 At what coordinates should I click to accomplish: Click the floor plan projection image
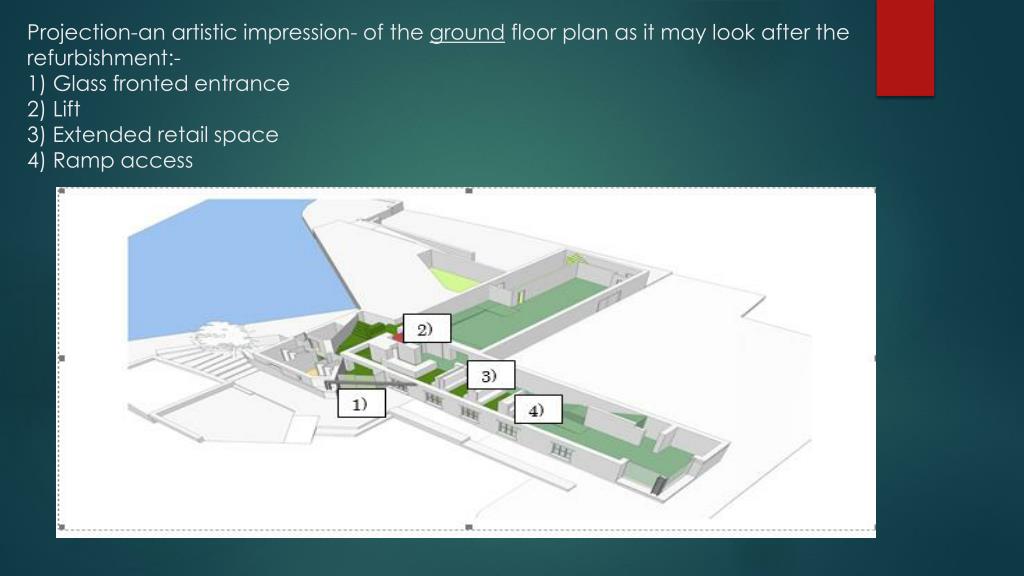coord(466,362)
